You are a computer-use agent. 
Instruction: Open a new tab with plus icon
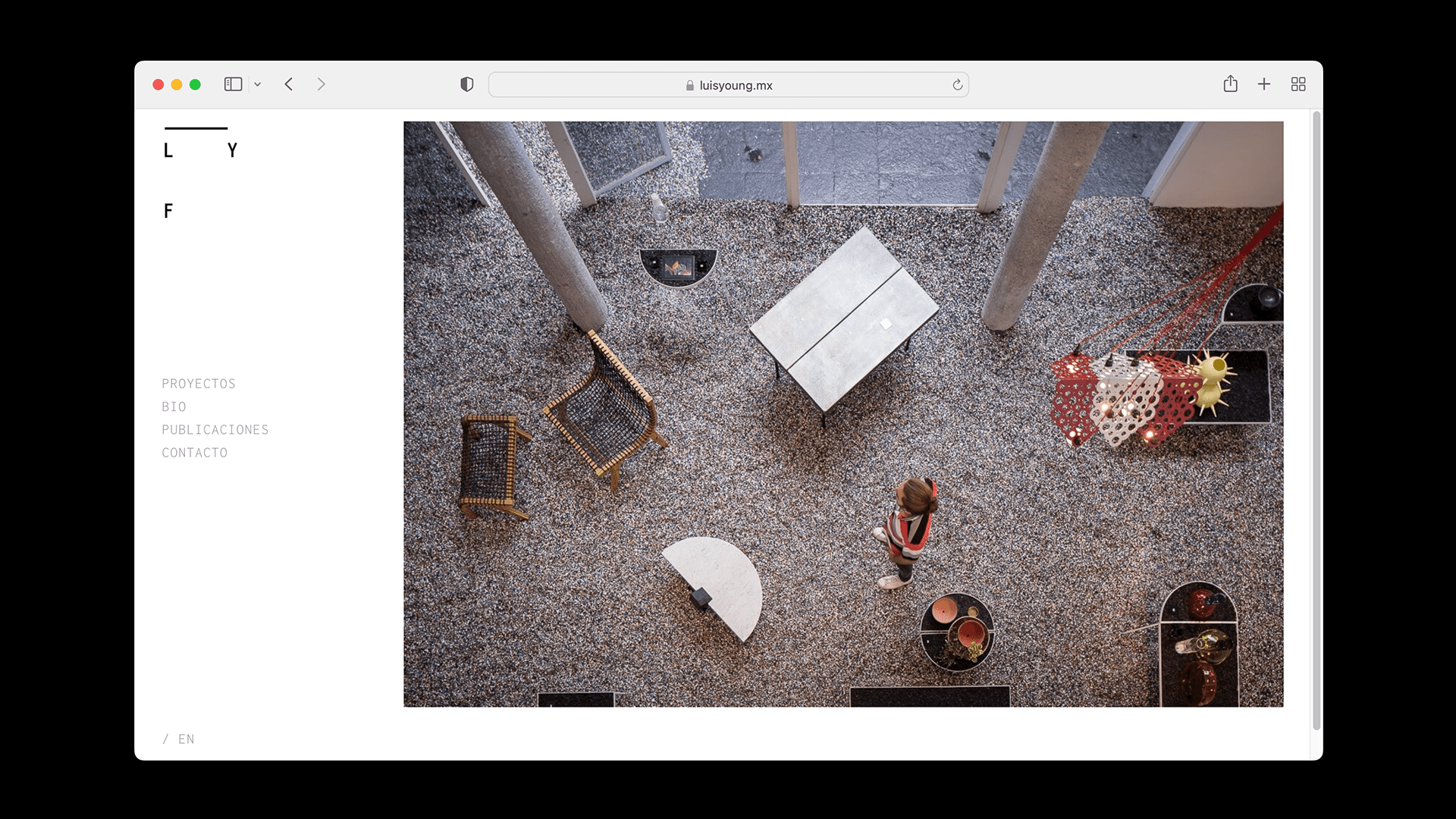click(1264, 84)
